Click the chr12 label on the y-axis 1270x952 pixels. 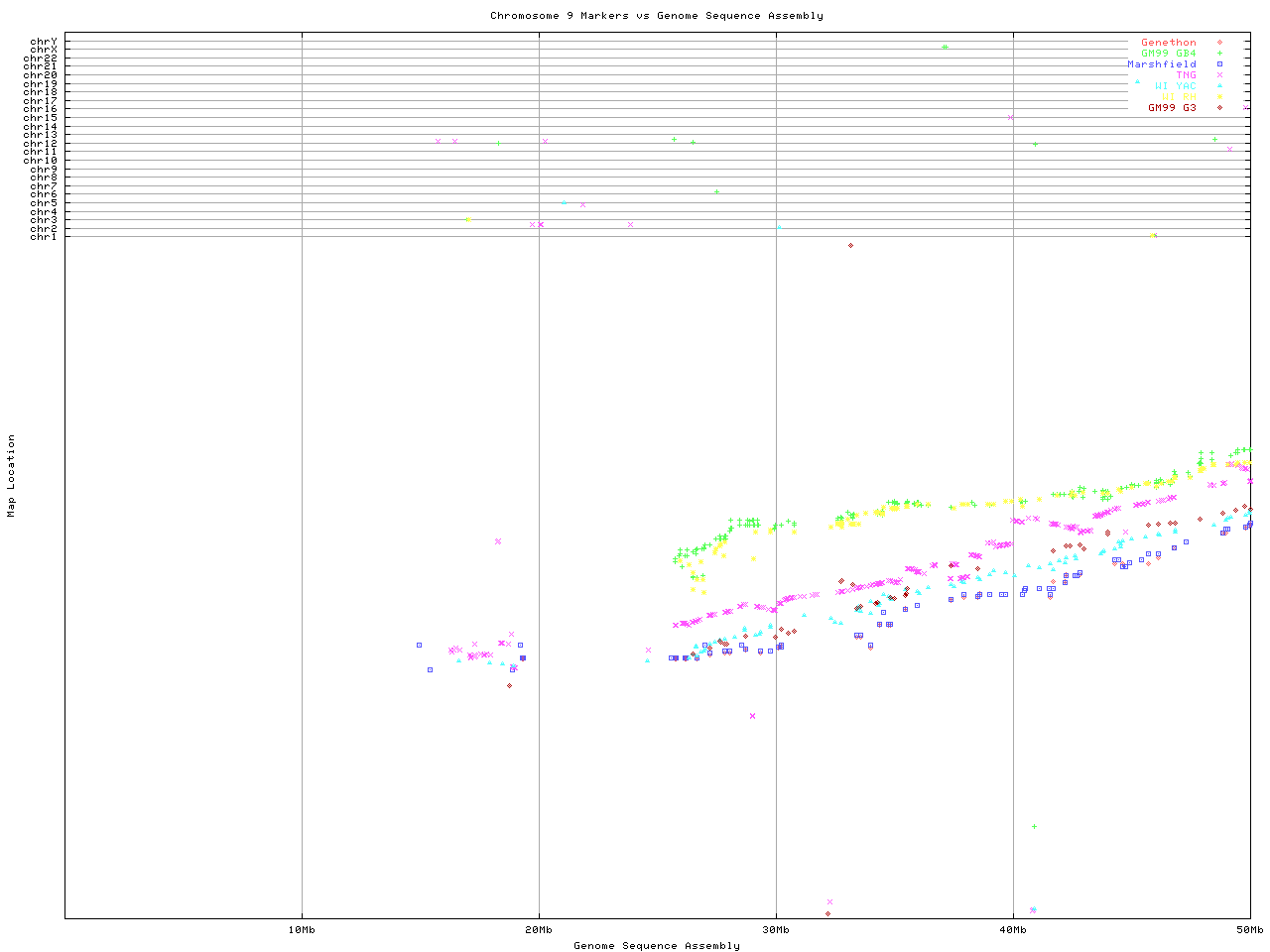pyautogui.click(x=41, y=144)
